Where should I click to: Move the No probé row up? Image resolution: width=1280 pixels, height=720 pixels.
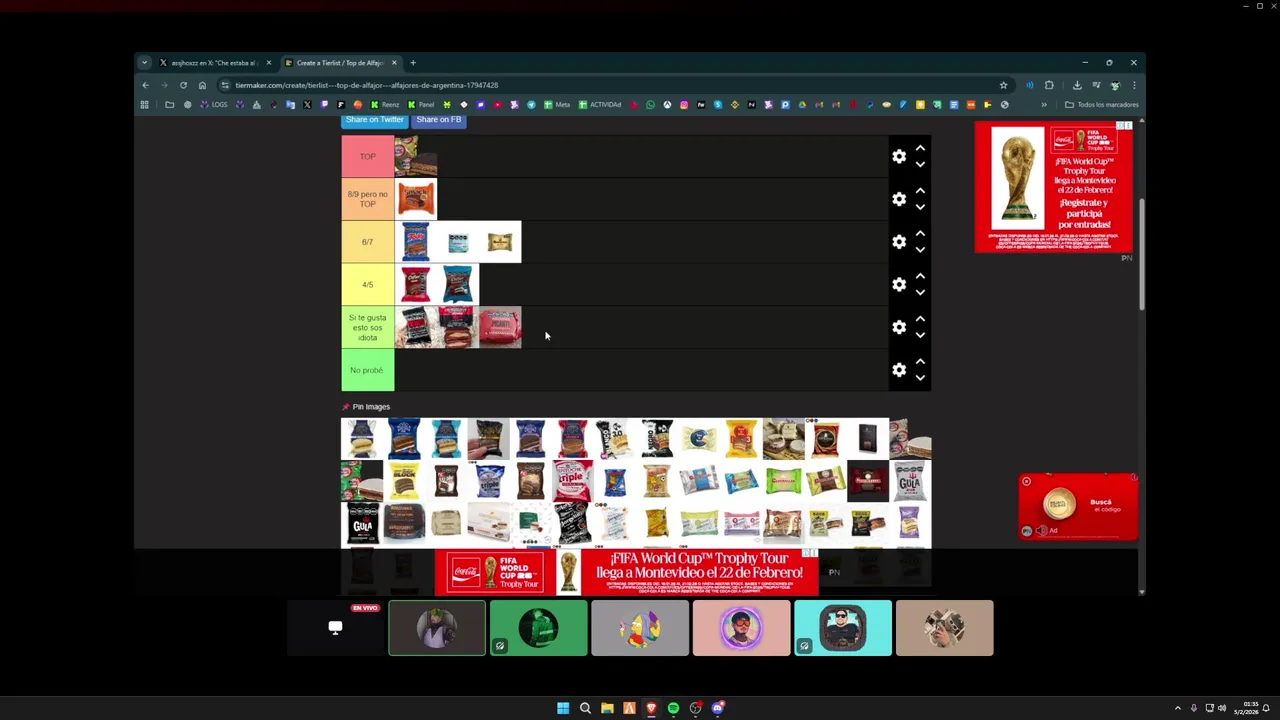coord(920,362)
